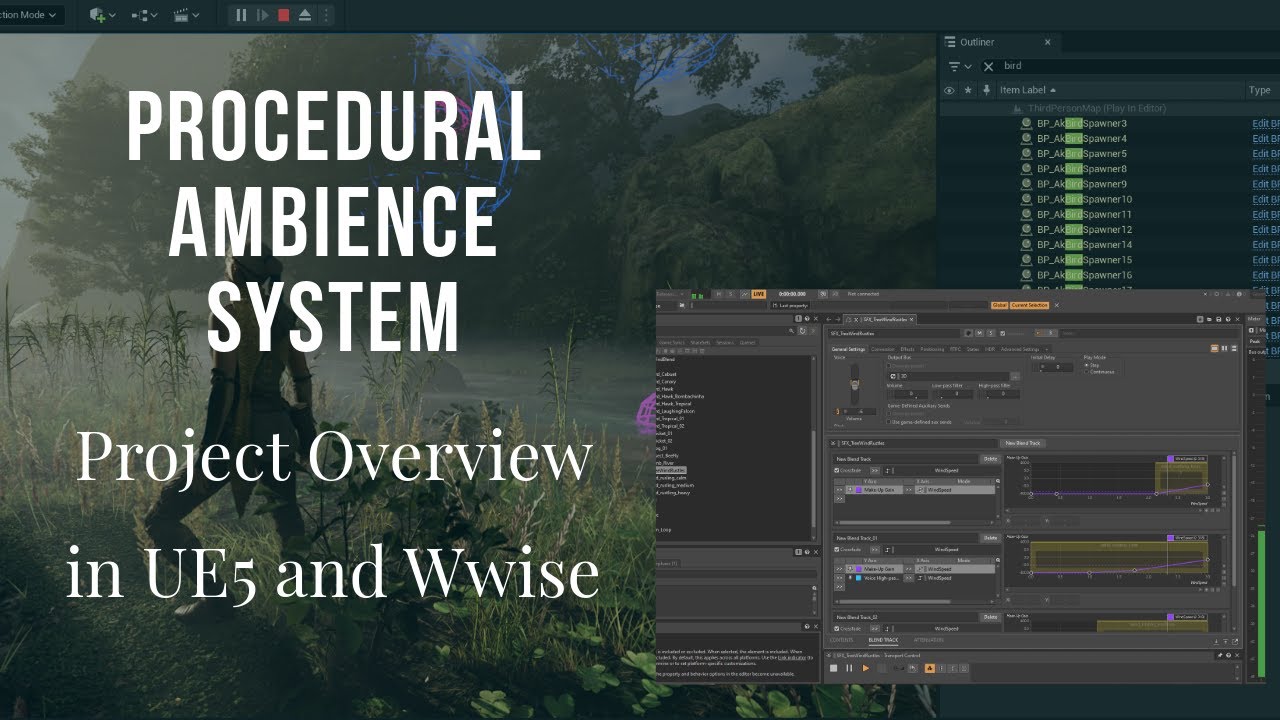Click Edit link for BP_AkBirdSpawner3
Image resolution: width=1280 pixels, height=720 pixels.
point(1266,123)
